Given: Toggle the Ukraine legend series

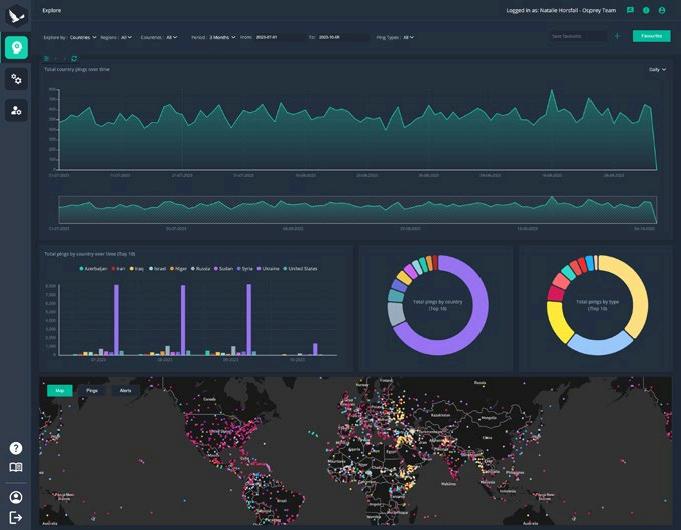Looking at the screenshot, I should click(268, 268).
